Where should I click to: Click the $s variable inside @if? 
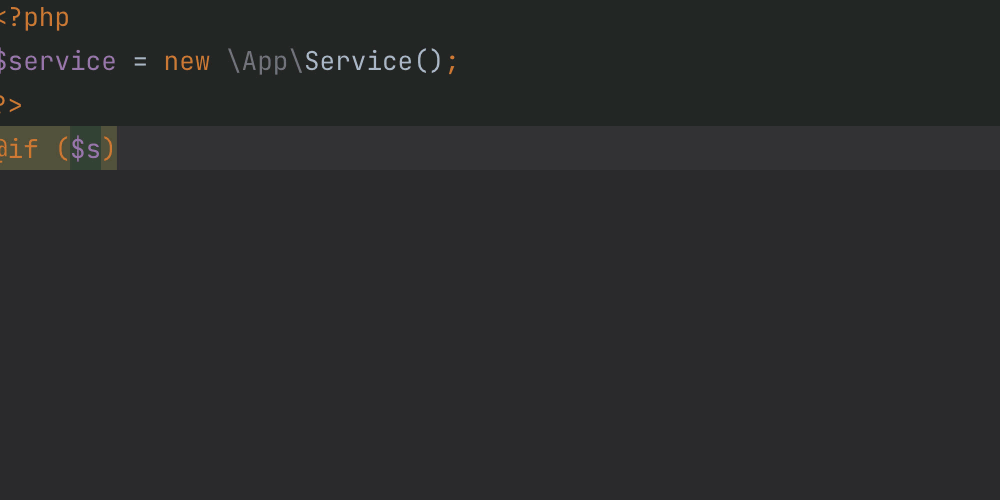click(85, 149)
